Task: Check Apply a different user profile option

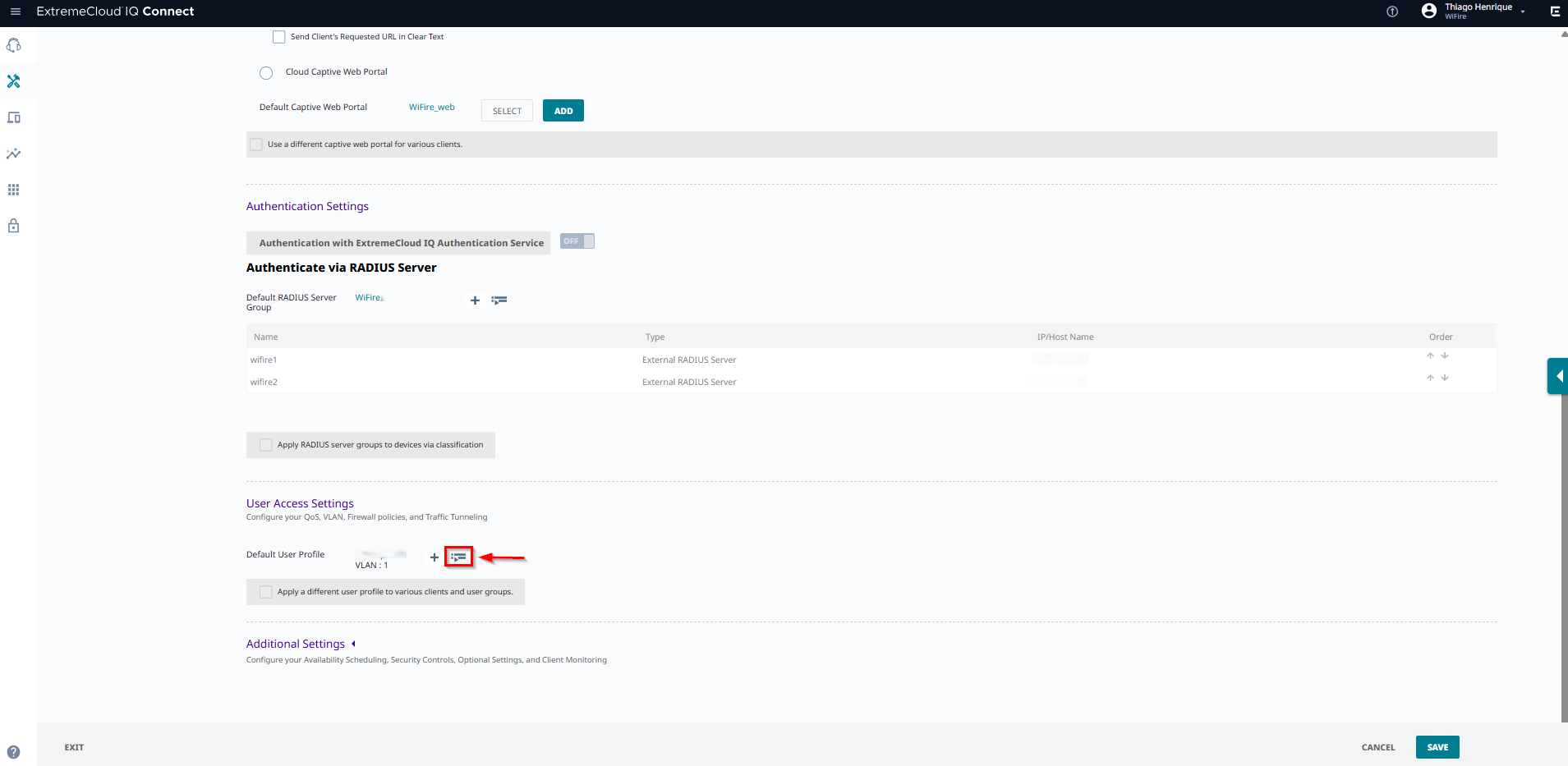Action: [x=266, y=592]
